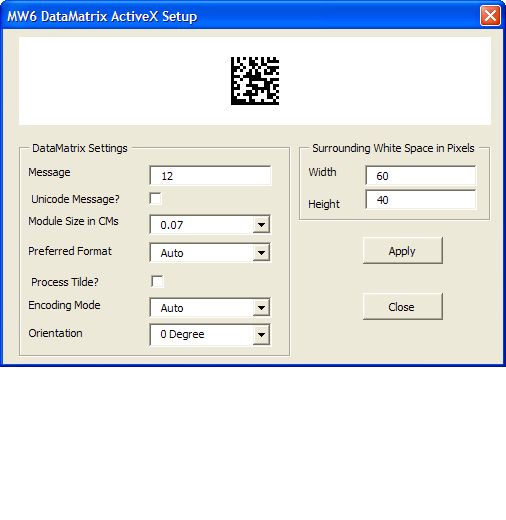Select the 0.07 module size value text
Viewport: 506px width, 520px height.
172,225
